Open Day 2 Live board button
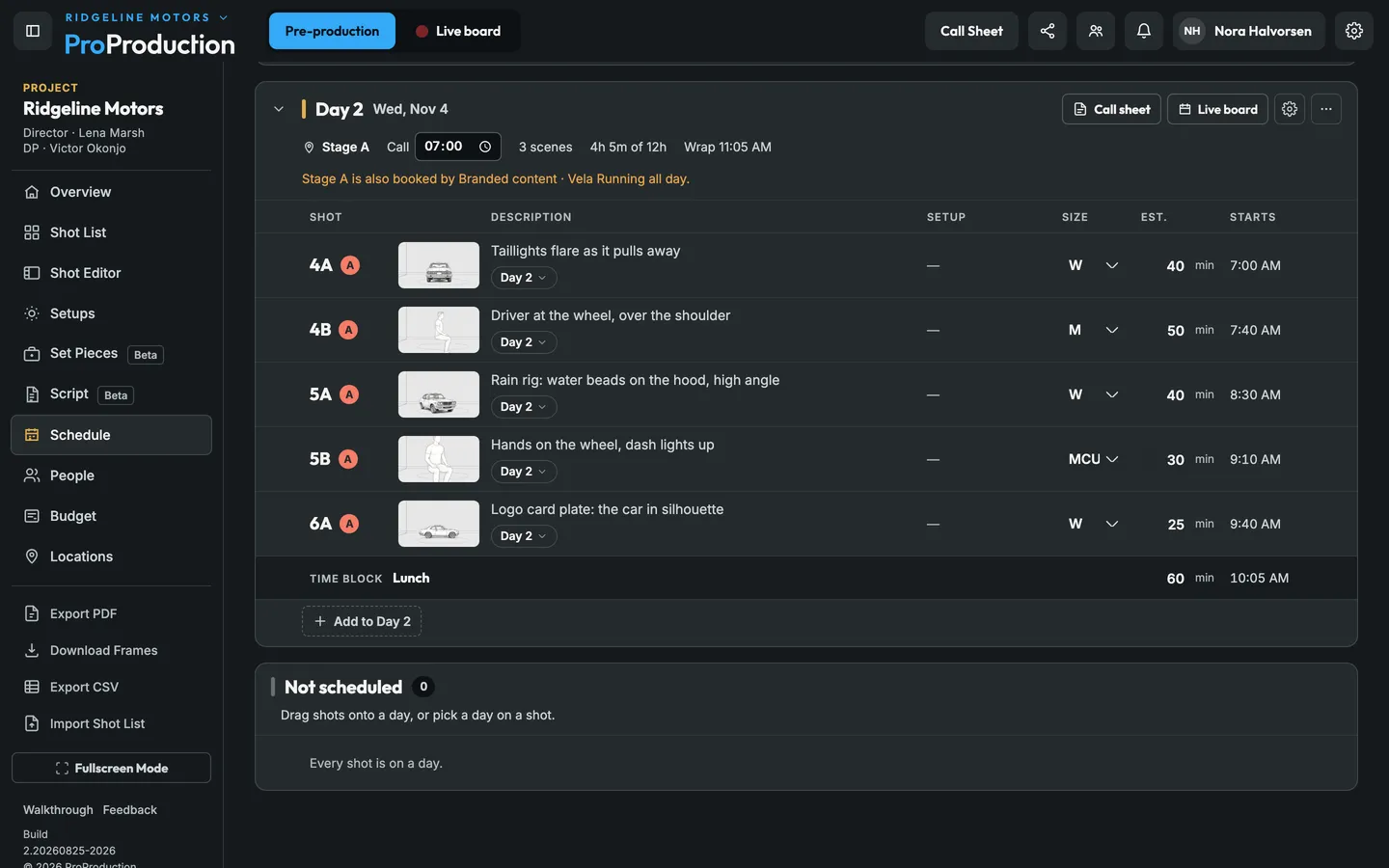Screen dimensions: 1389x868 coord(1217,109)
